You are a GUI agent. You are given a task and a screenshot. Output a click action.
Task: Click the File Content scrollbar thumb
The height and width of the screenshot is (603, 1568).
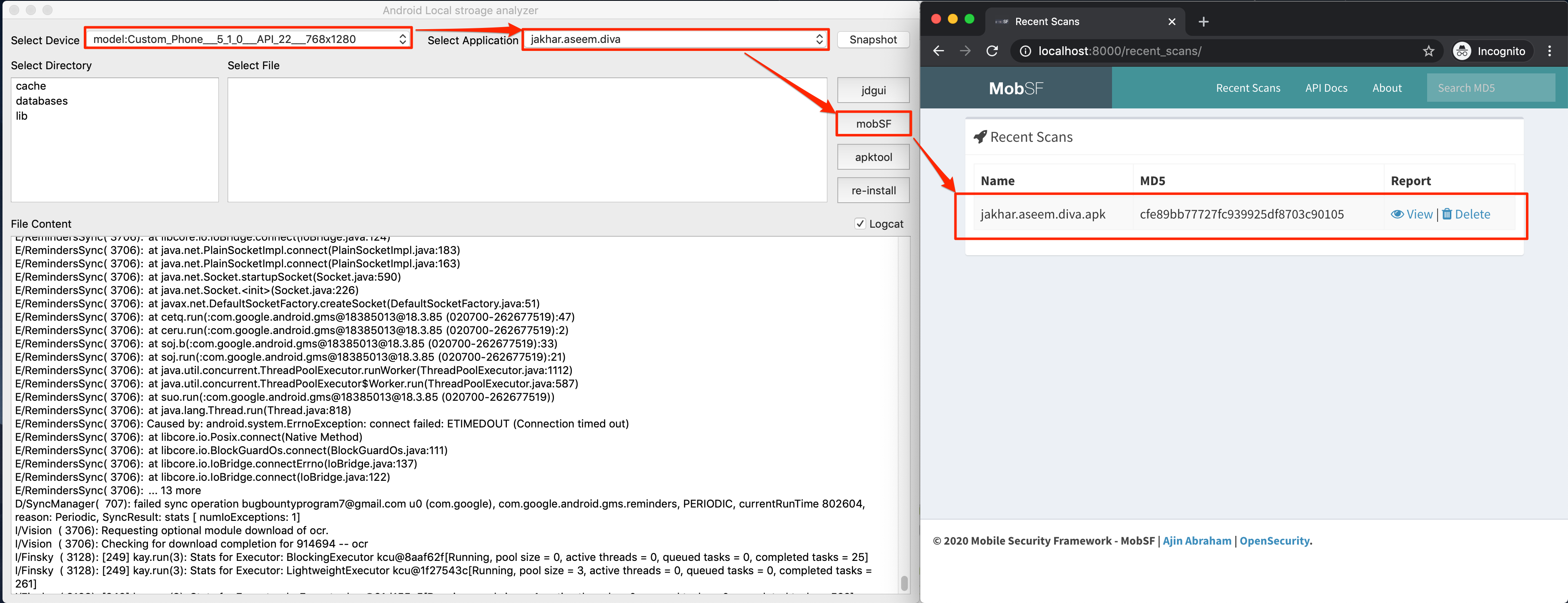tap(904, 583)
